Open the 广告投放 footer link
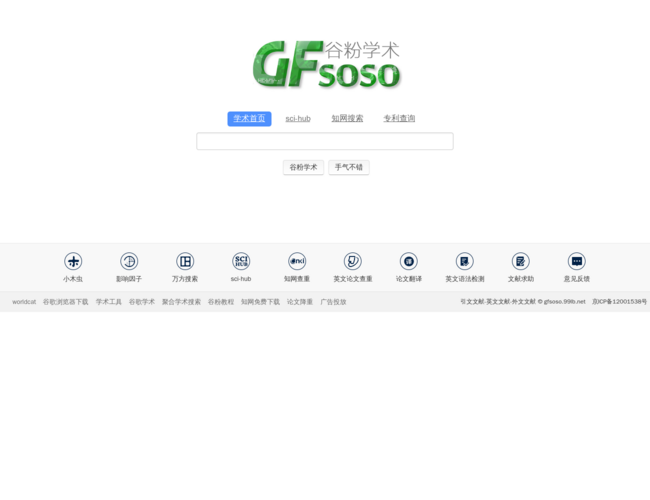650x500 pixels. click(333, 302)
